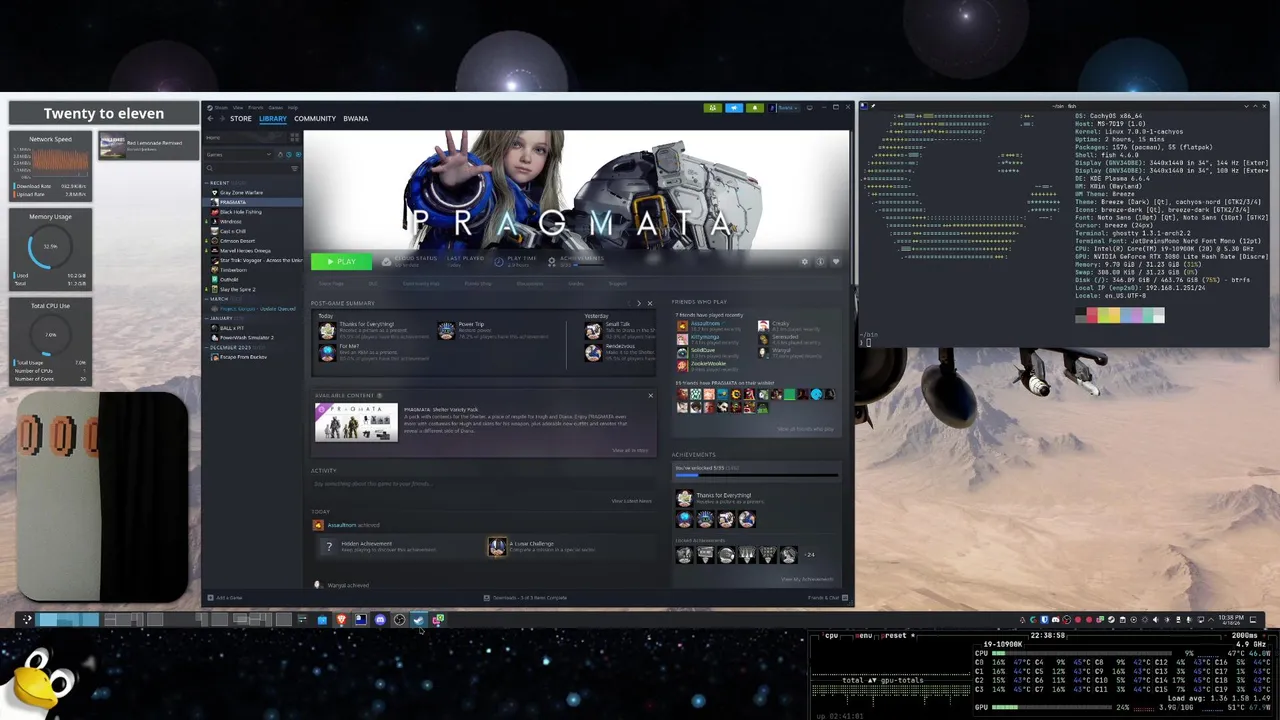Open the Discussions link
1280x720 pixels.
(x=530, y=283)
